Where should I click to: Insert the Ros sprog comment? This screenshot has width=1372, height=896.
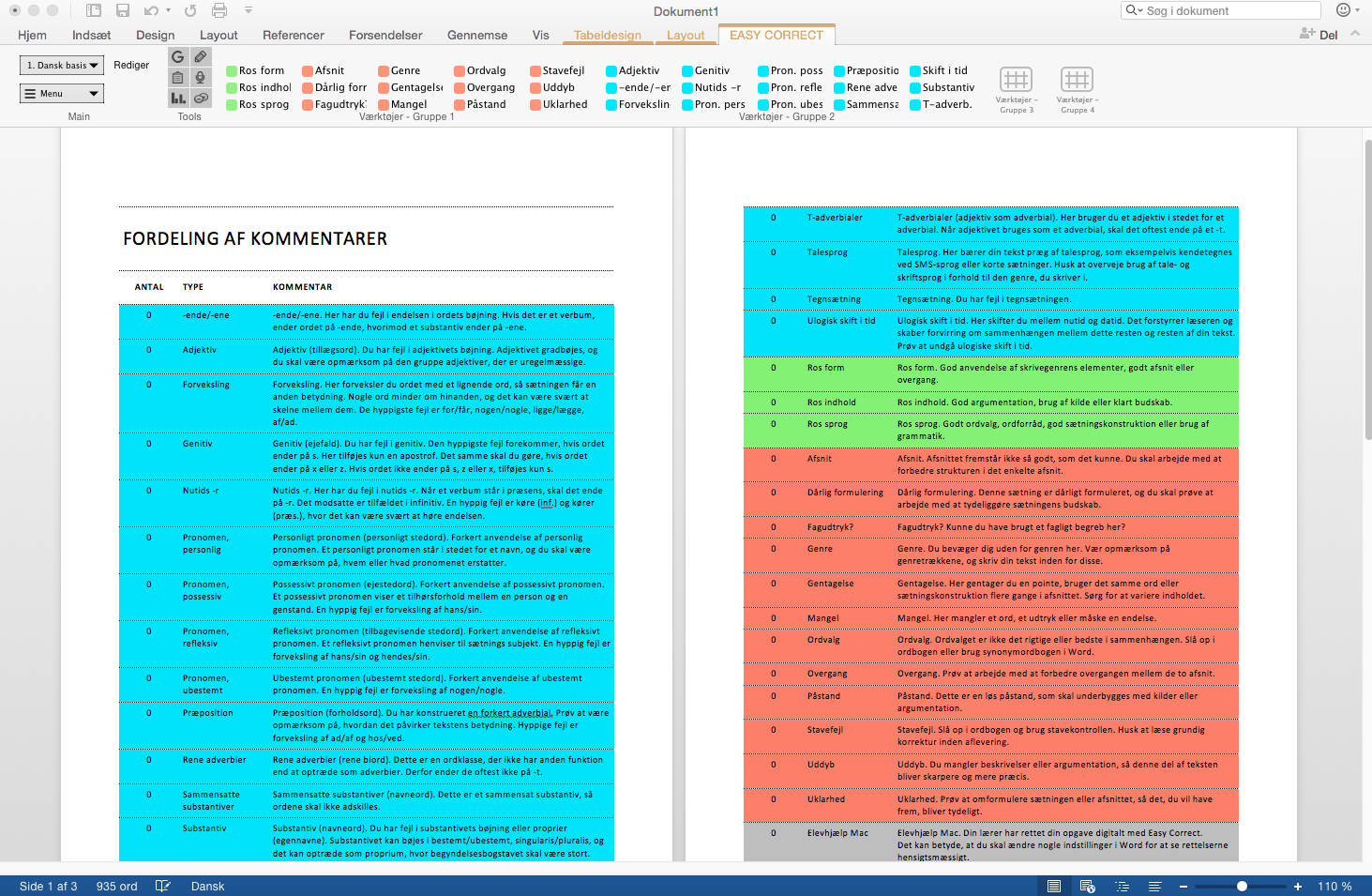(x=258, y=104)
